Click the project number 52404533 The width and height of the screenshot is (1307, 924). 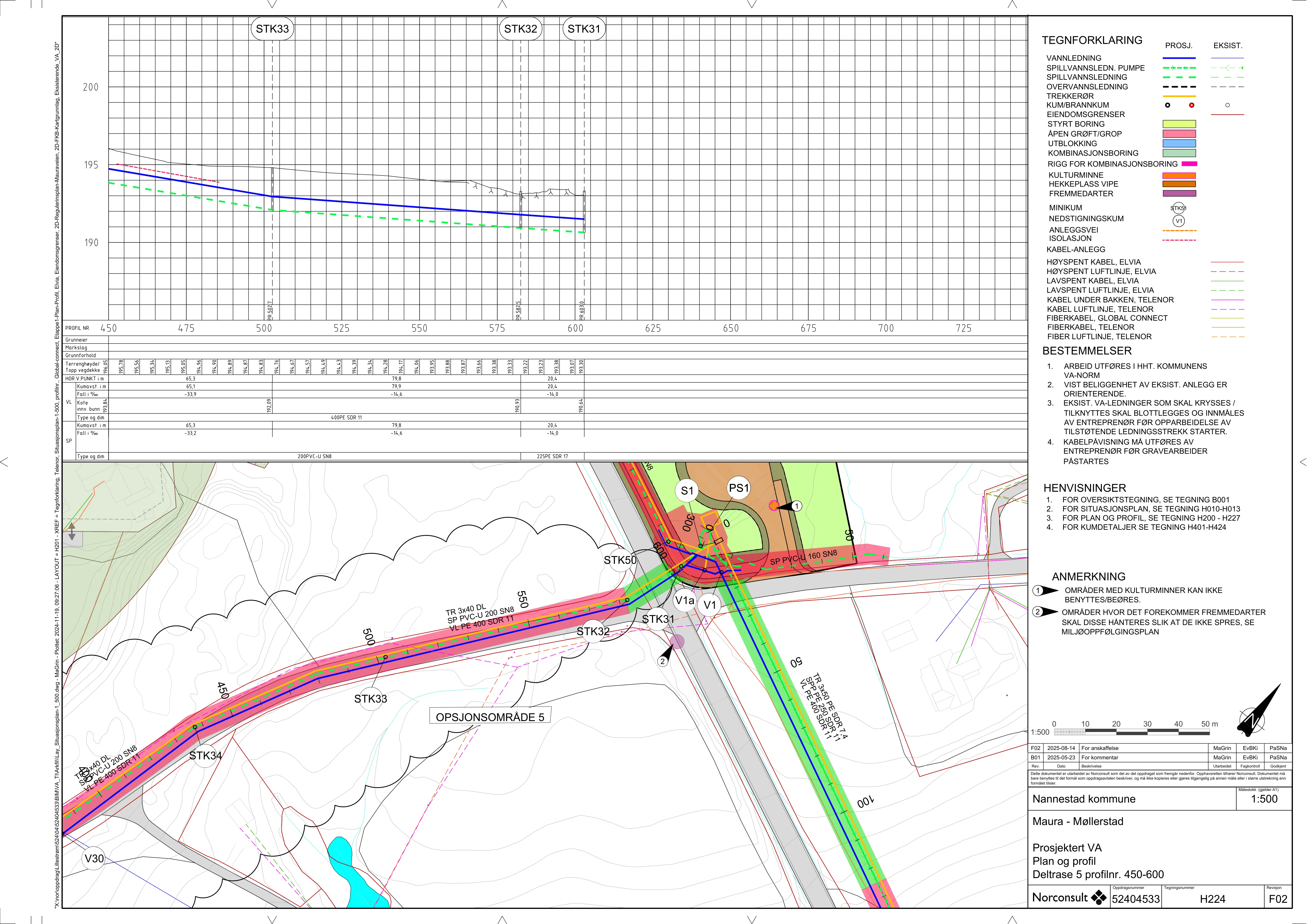(1136, 899)
